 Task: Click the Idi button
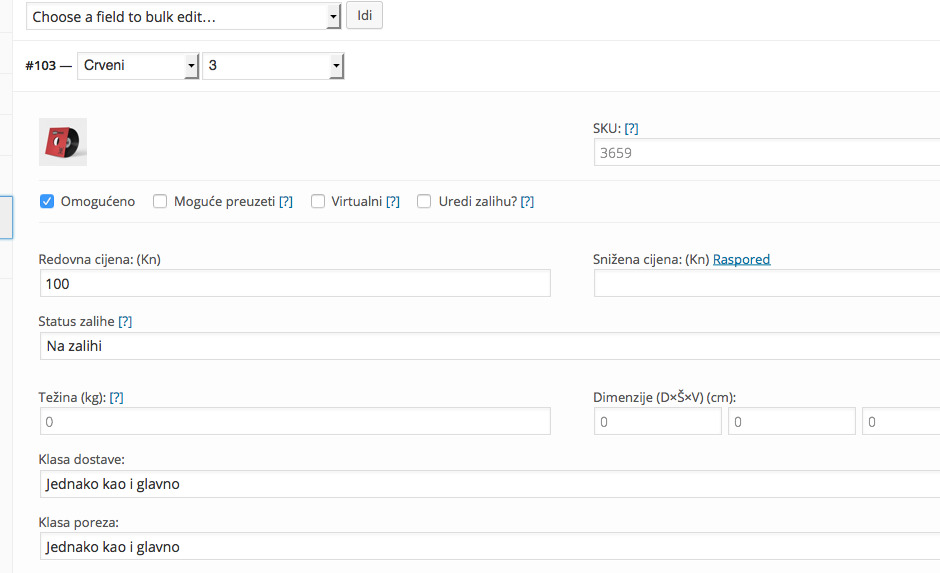coord(364,16)
